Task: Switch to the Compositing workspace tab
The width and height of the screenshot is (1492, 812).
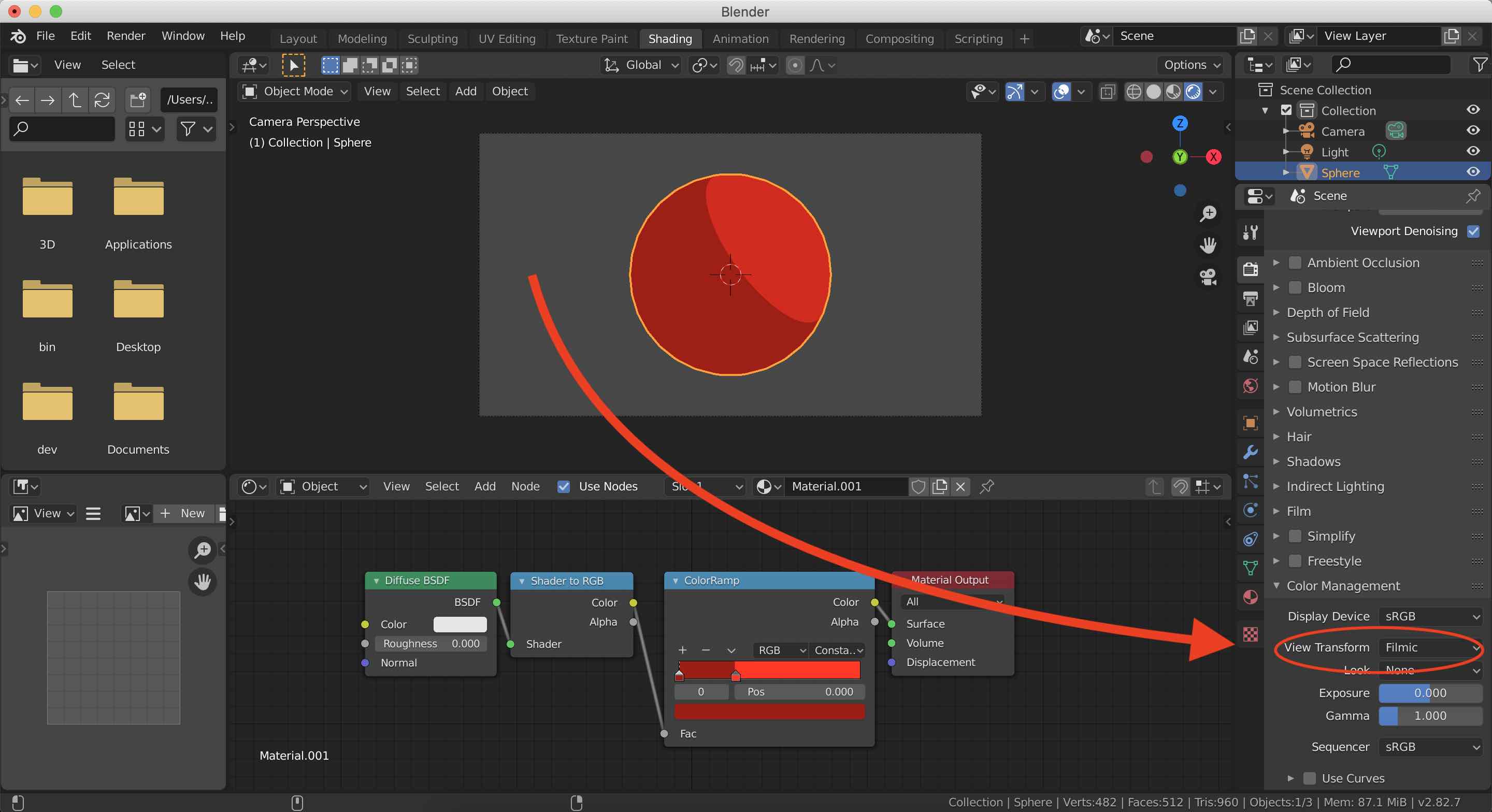Action: tap(899, 39)
